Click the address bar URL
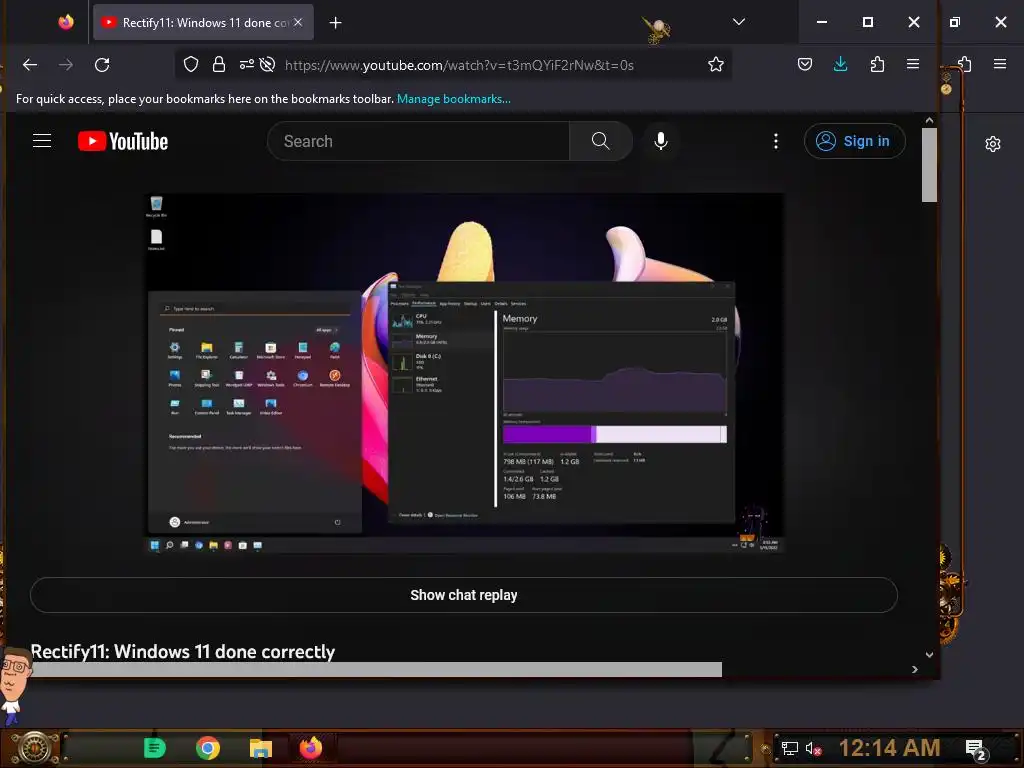 tap(459, 65)
